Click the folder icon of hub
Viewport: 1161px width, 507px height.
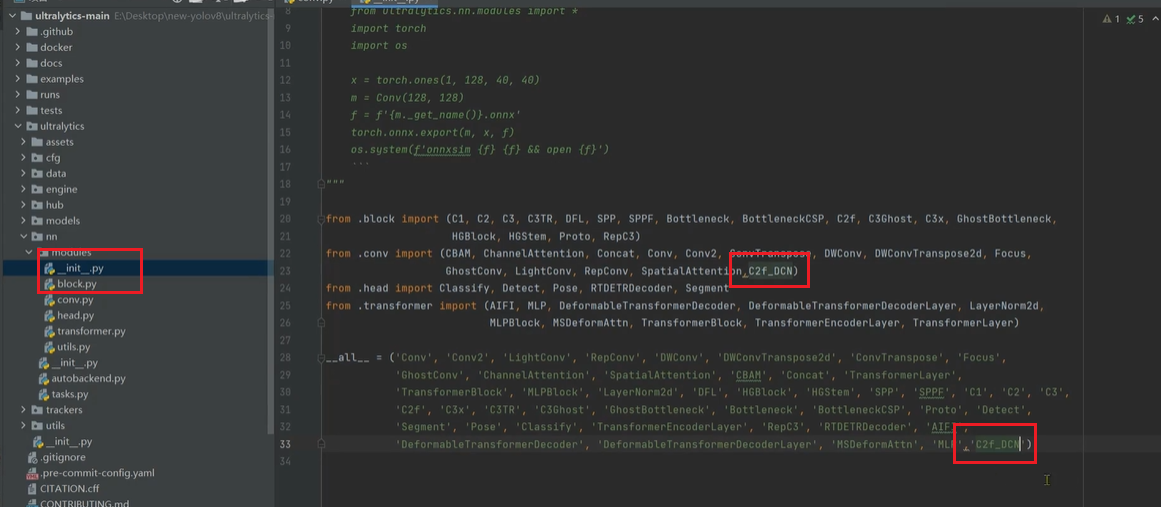click(38, 205)
